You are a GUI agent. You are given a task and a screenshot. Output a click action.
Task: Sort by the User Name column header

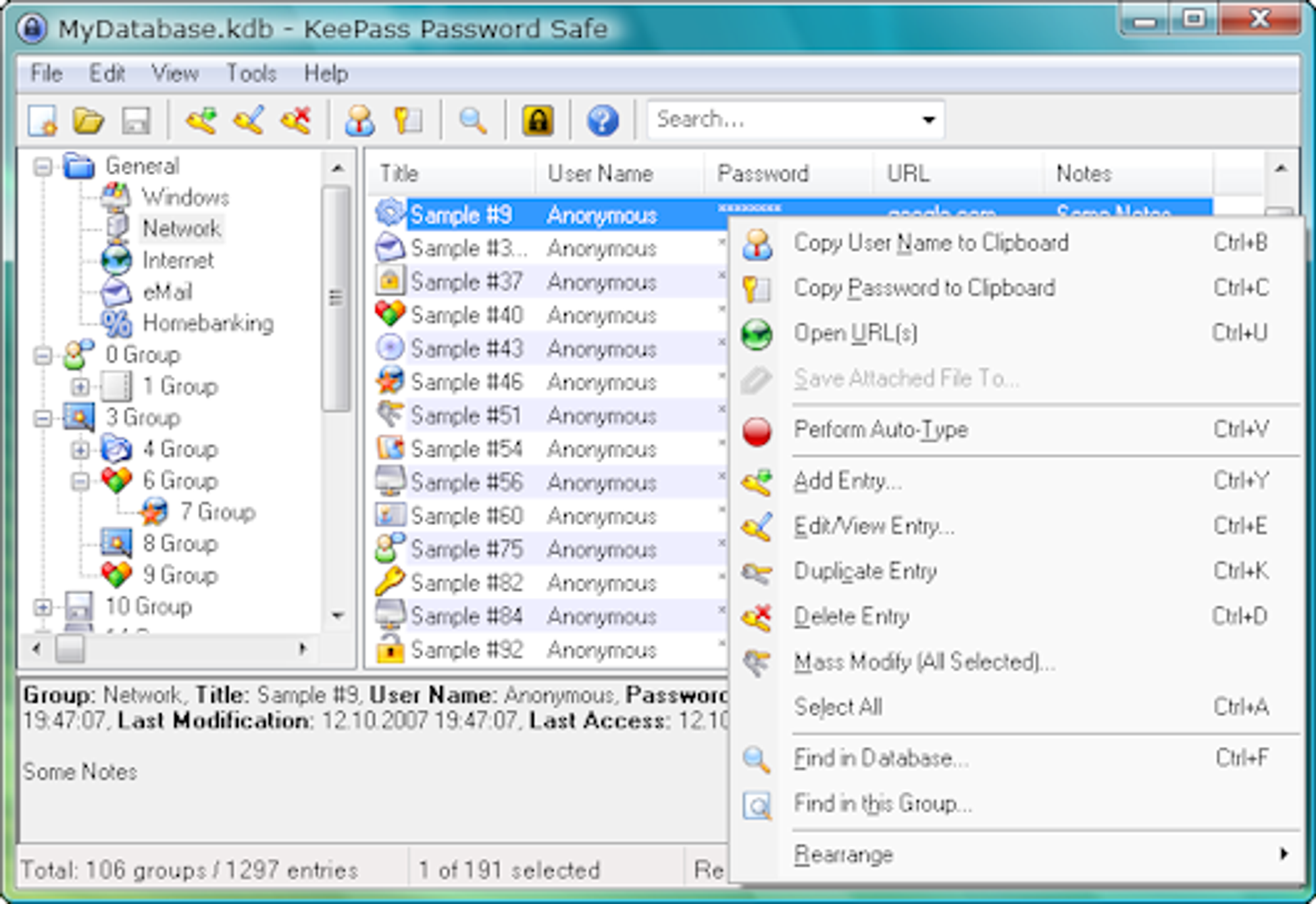[619, 173]
